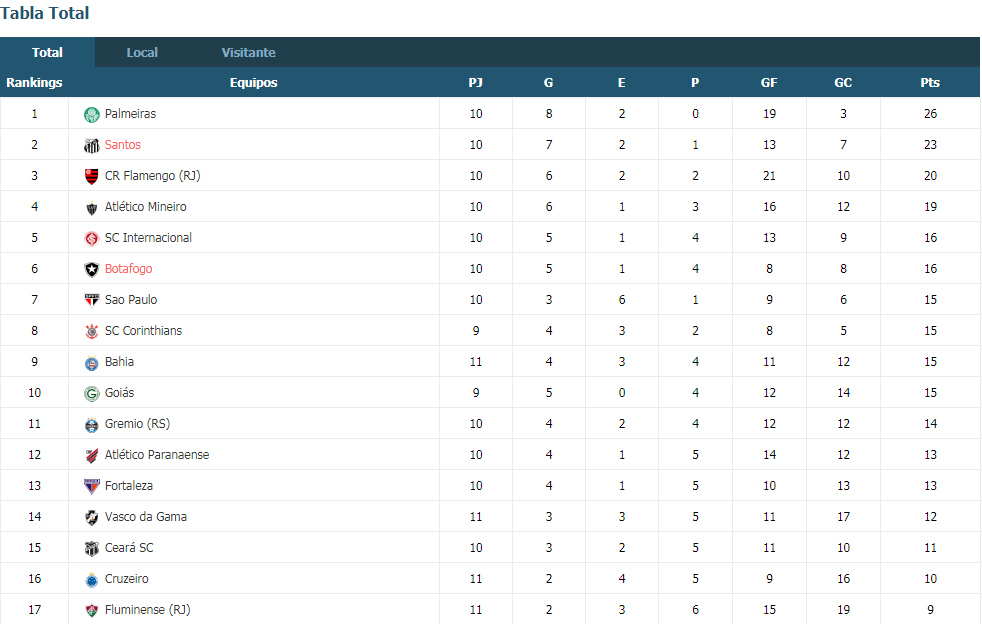The width and height of the screenshot is (982, 624).
Task: Click the Goiás green crest icon
Action: coord(91,393)
